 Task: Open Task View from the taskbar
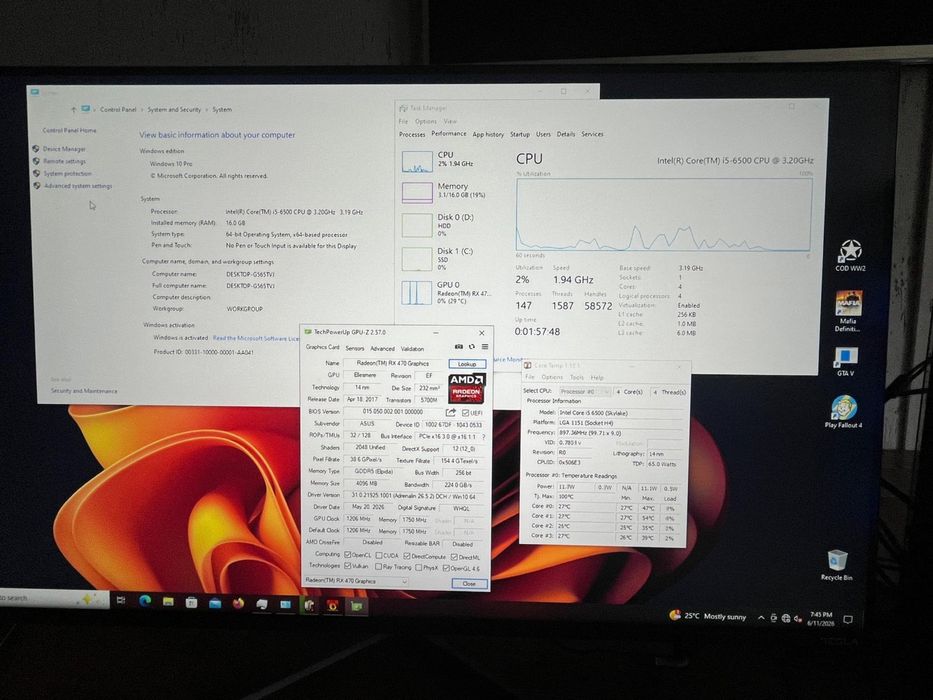[x=121, y=600]
